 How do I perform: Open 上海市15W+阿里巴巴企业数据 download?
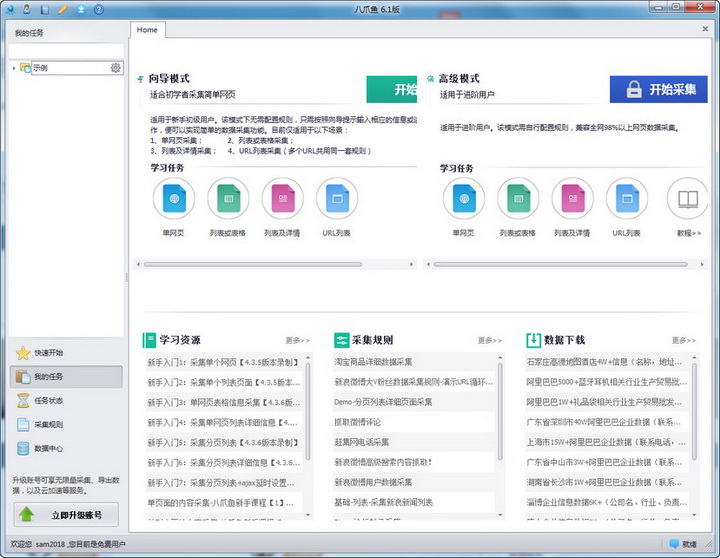(607, 442)
